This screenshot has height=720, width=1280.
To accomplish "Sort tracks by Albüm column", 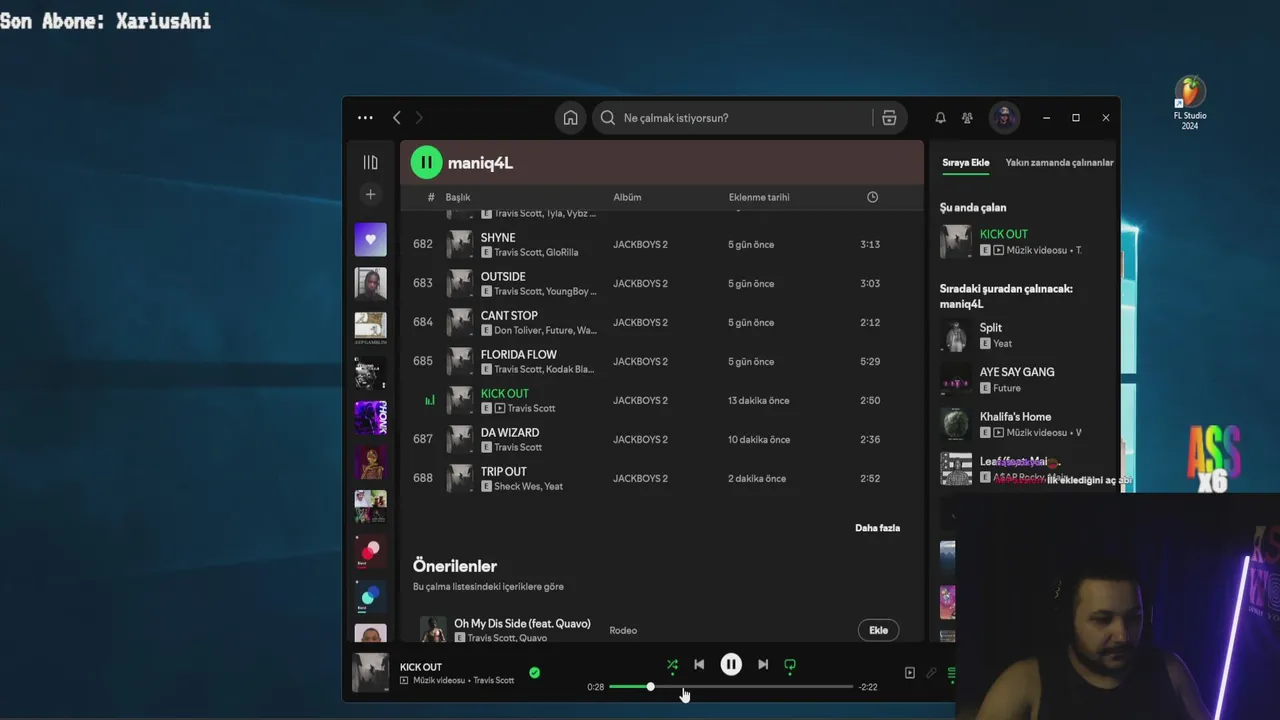I will coord(627,197).
